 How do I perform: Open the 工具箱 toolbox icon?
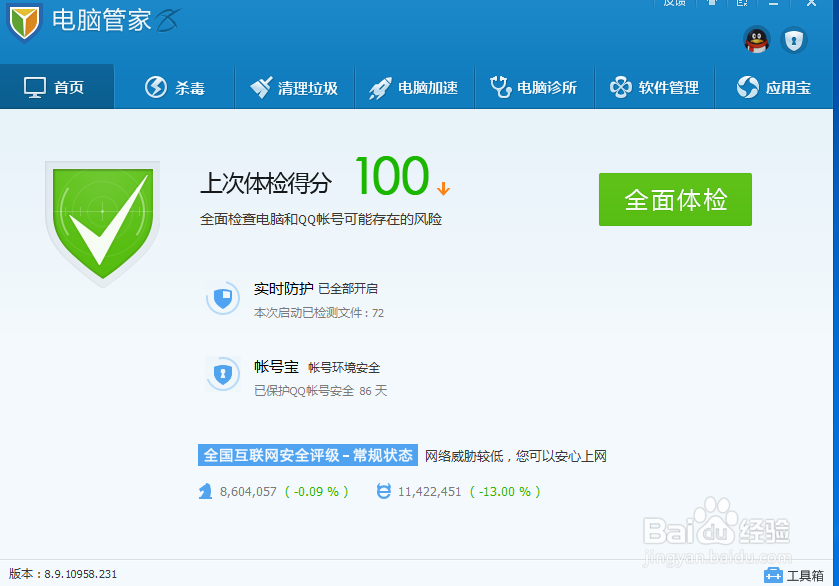[774, 575]
